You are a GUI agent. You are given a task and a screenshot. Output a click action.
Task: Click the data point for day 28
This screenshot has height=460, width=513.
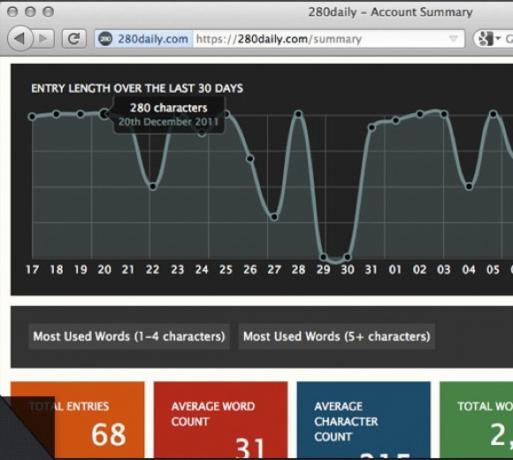298,114
